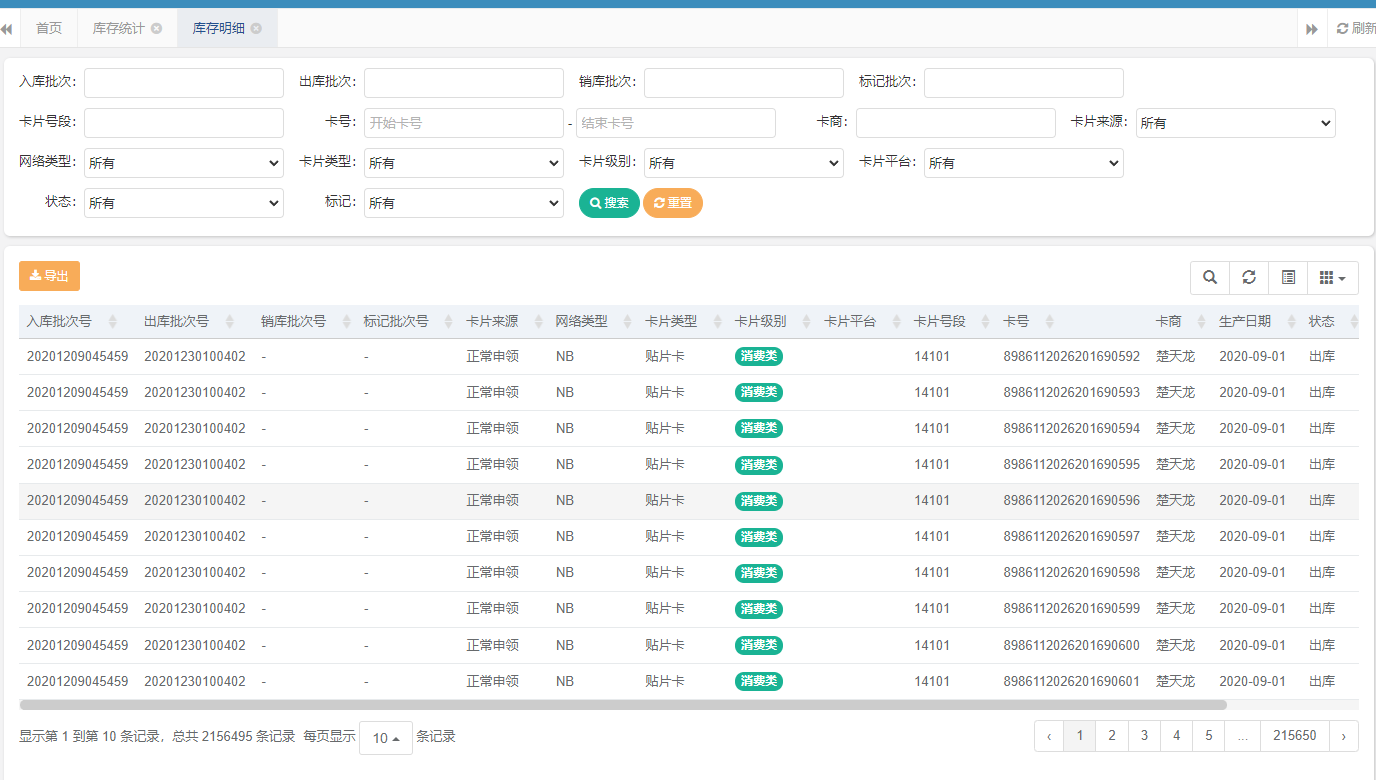The width and height of the screenshot is (1376, 780).
Task: Close the 库存统计 tab with its x icon
Action: (x=157, y=28)
